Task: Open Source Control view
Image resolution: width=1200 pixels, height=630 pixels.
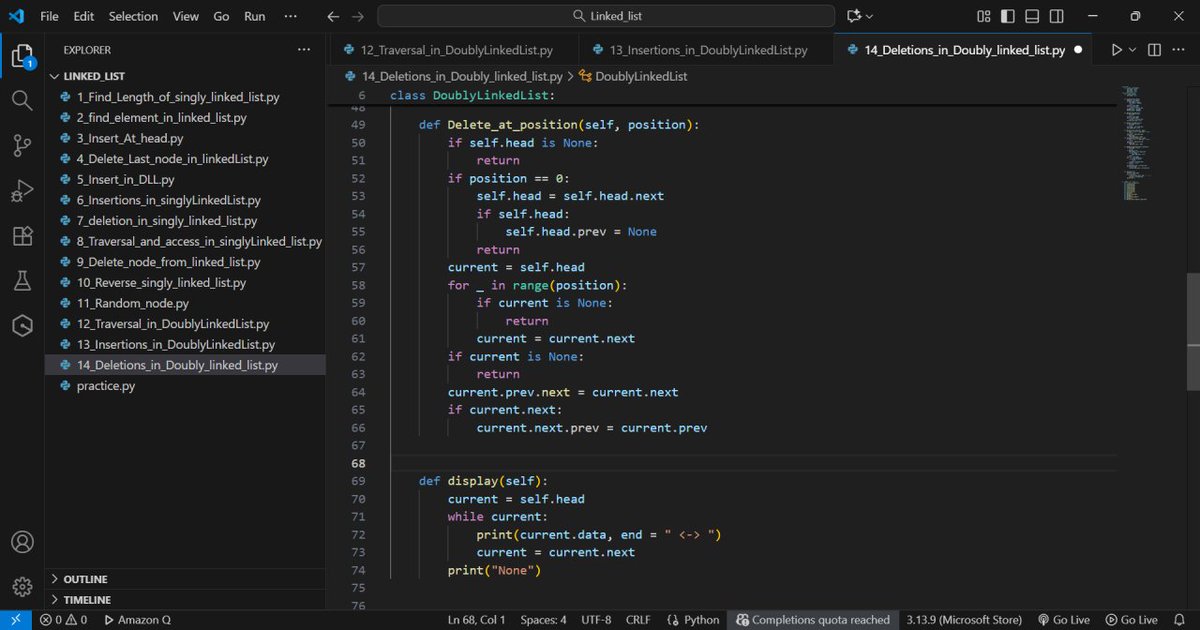Action: (22, 145)
